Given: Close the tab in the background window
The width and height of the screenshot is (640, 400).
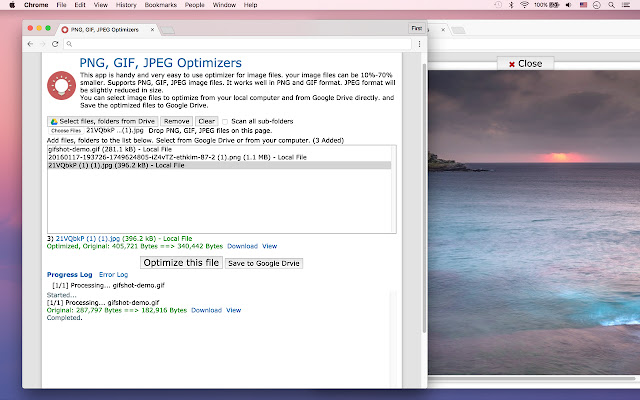Looking at the screenshot, I should (x=443, y=29).
